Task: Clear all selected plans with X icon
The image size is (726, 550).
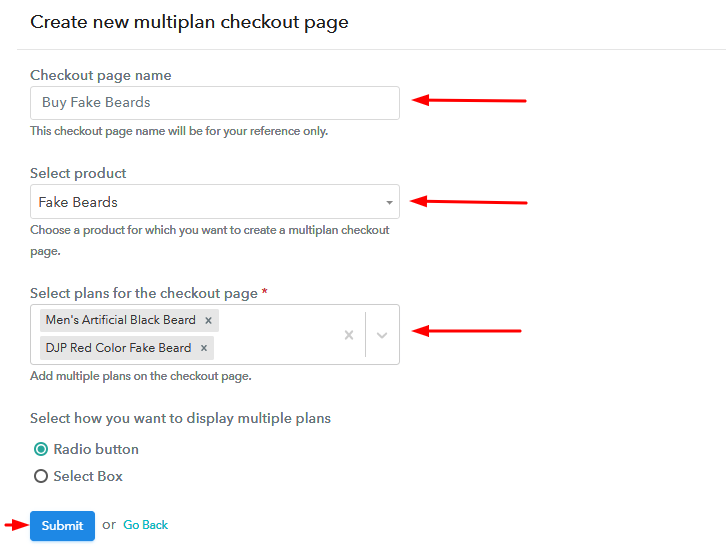Action: click(349, 335)
